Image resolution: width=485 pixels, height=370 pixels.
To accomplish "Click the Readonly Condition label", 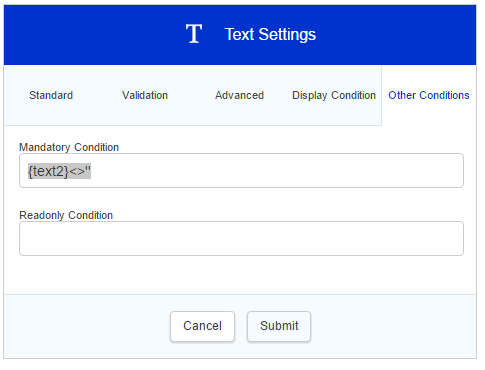I will coord(66,215).
